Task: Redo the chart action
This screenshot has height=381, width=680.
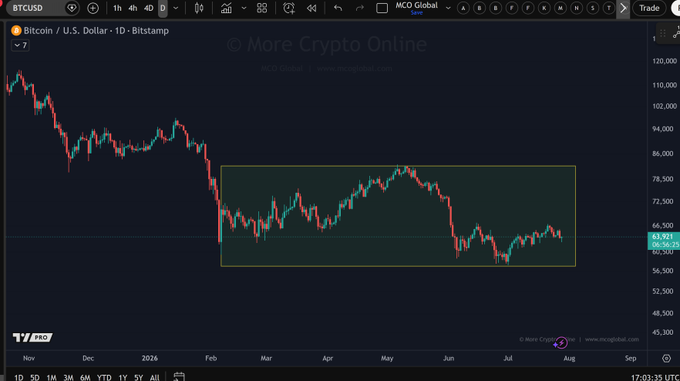Action: [x=360, y=8]
